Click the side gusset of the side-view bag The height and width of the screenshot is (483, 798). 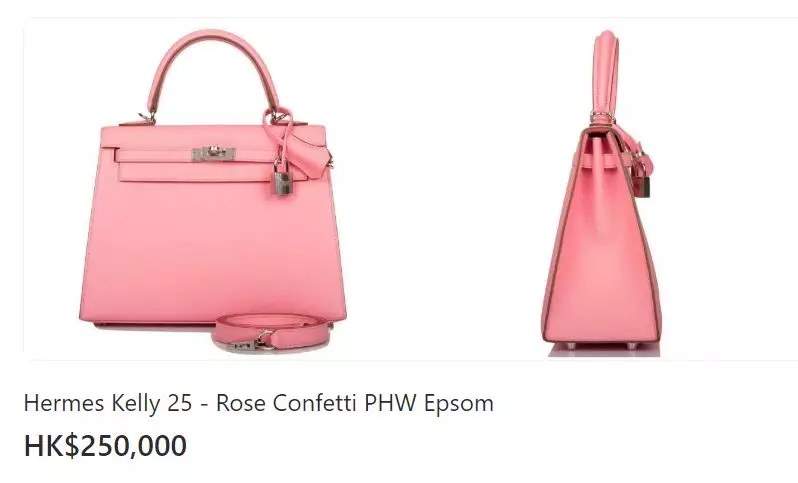click(601, 244)
